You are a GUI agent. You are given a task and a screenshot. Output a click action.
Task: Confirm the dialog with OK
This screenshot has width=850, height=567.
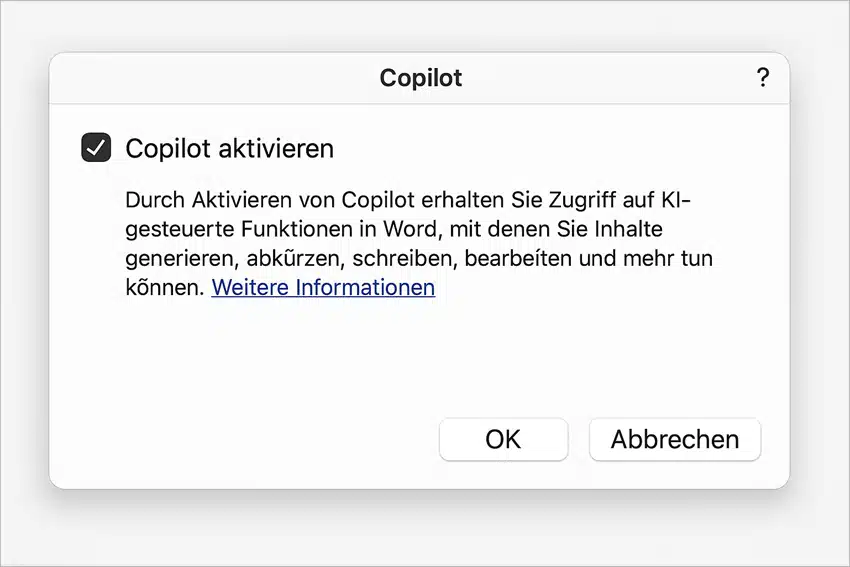(x=504, y=440)
